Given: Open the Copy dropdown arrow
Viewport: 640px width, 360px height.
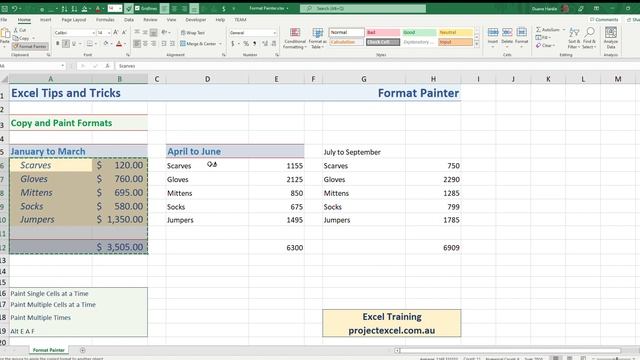Looking at the screenshot, I should coord(33,38).
